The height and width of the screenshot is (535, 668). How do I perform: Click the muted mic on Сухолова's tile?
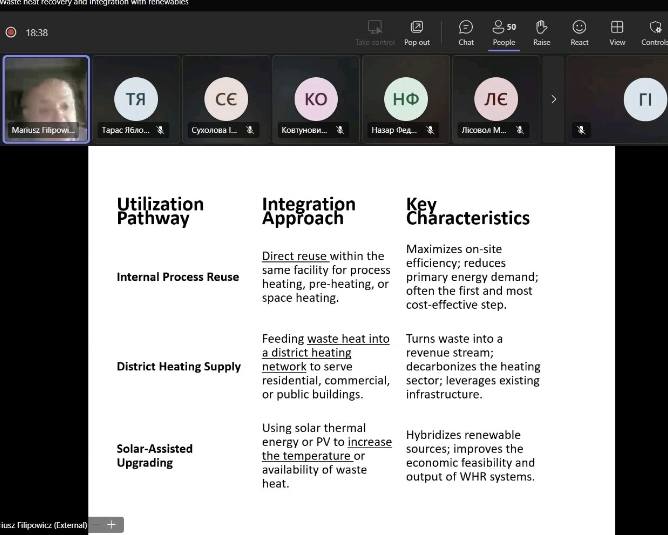pos(250,130)
